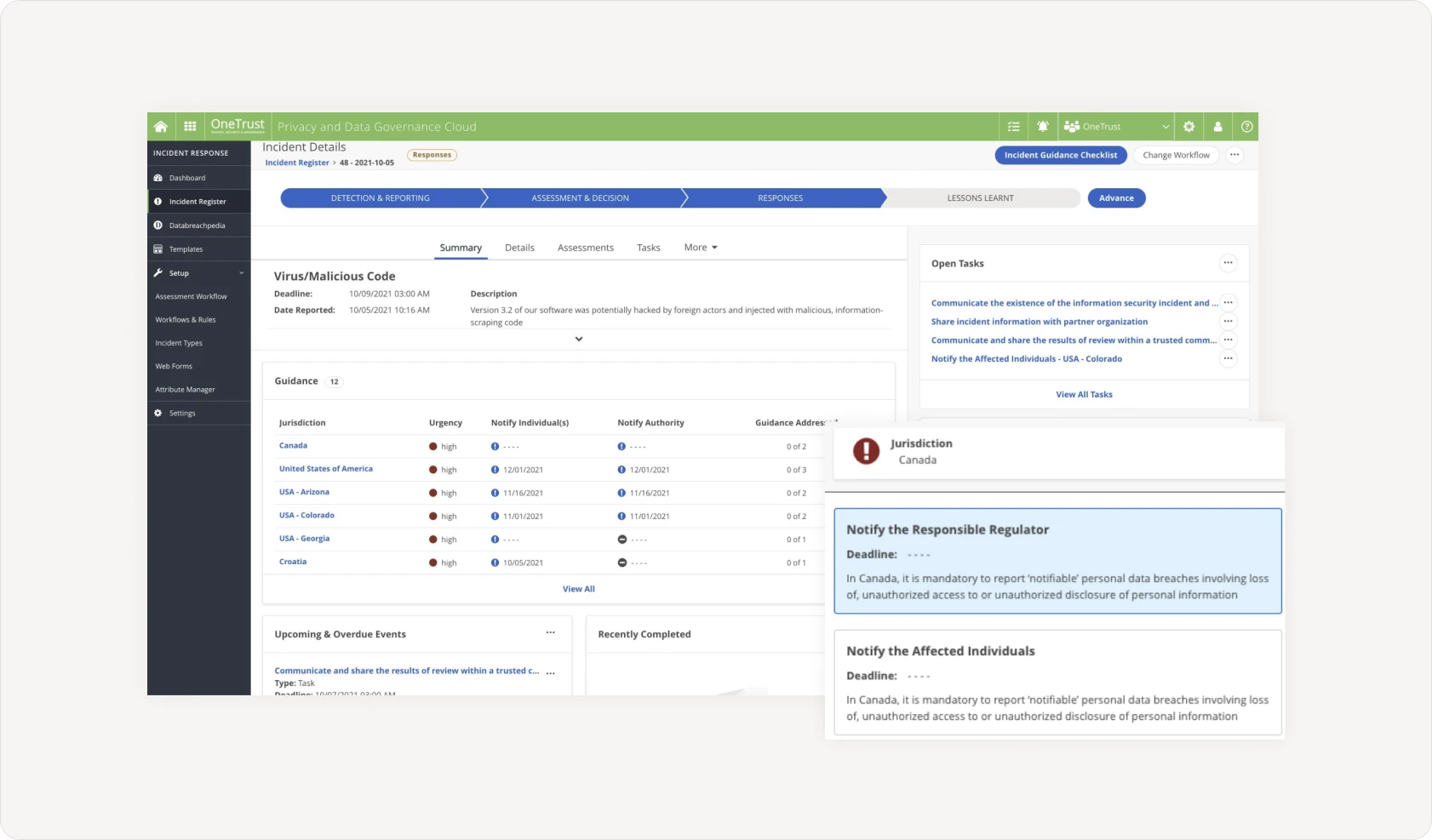
Task: Open Share incident information with partner organization task
Action: pos(1040,322)
